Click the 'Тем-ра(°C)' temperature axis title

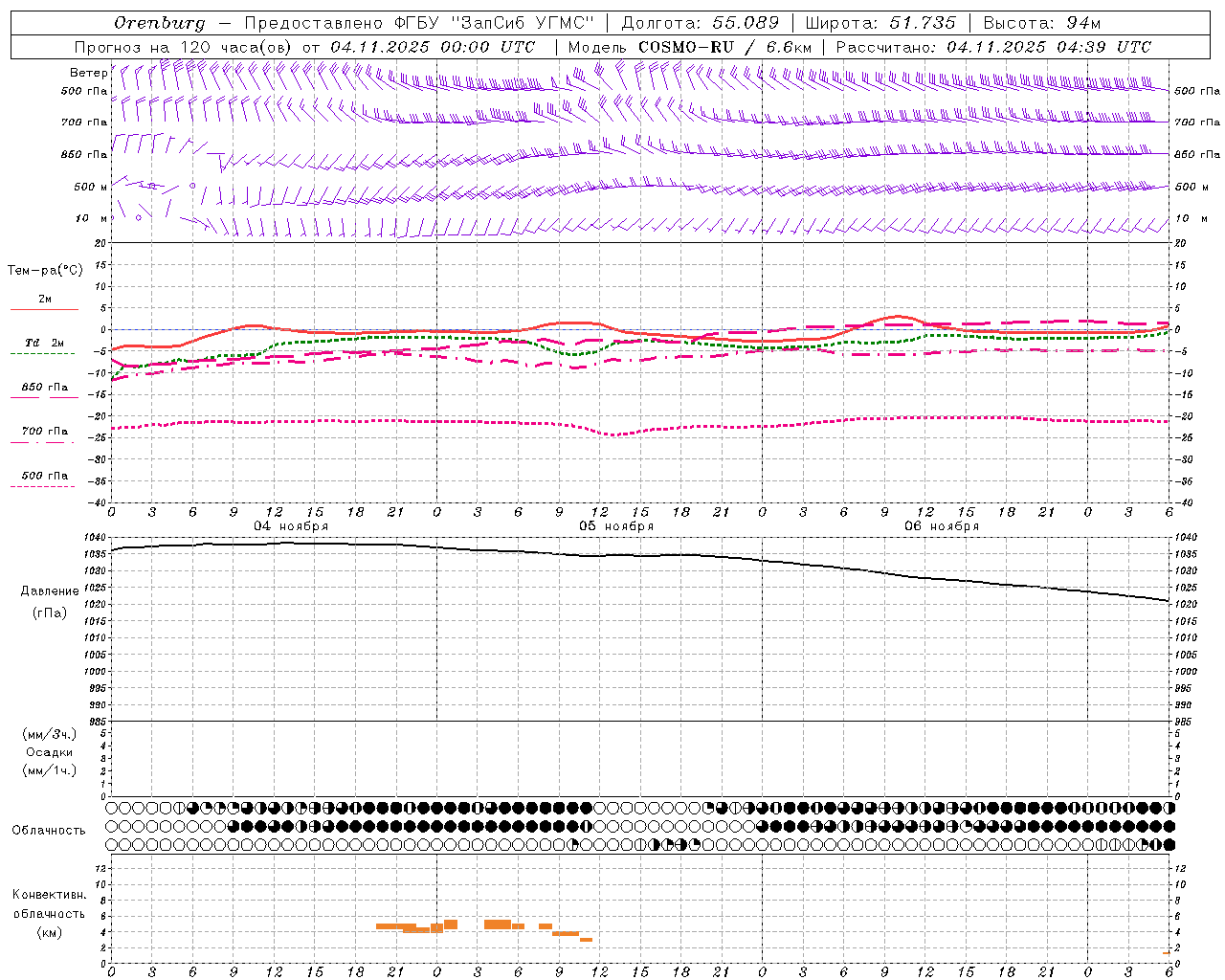click(45, 270)
